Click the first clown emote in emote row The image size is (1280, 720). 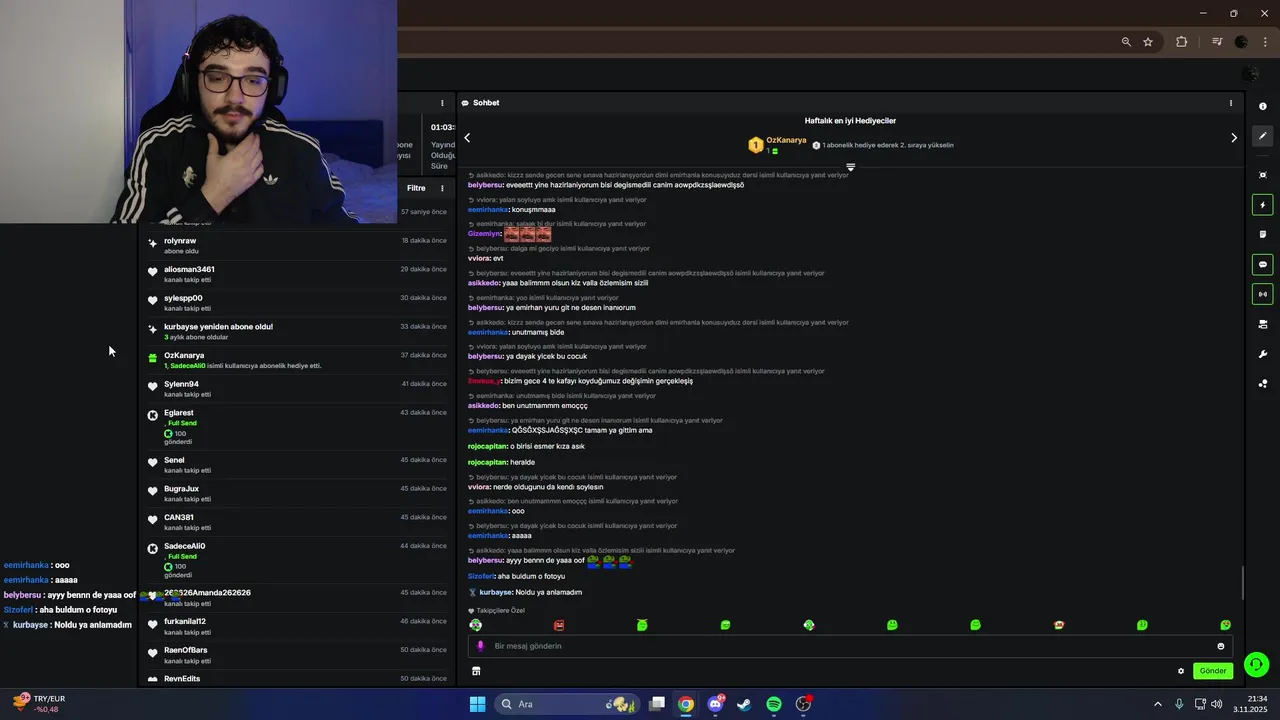pyautogui.click(x=476, y=625)
